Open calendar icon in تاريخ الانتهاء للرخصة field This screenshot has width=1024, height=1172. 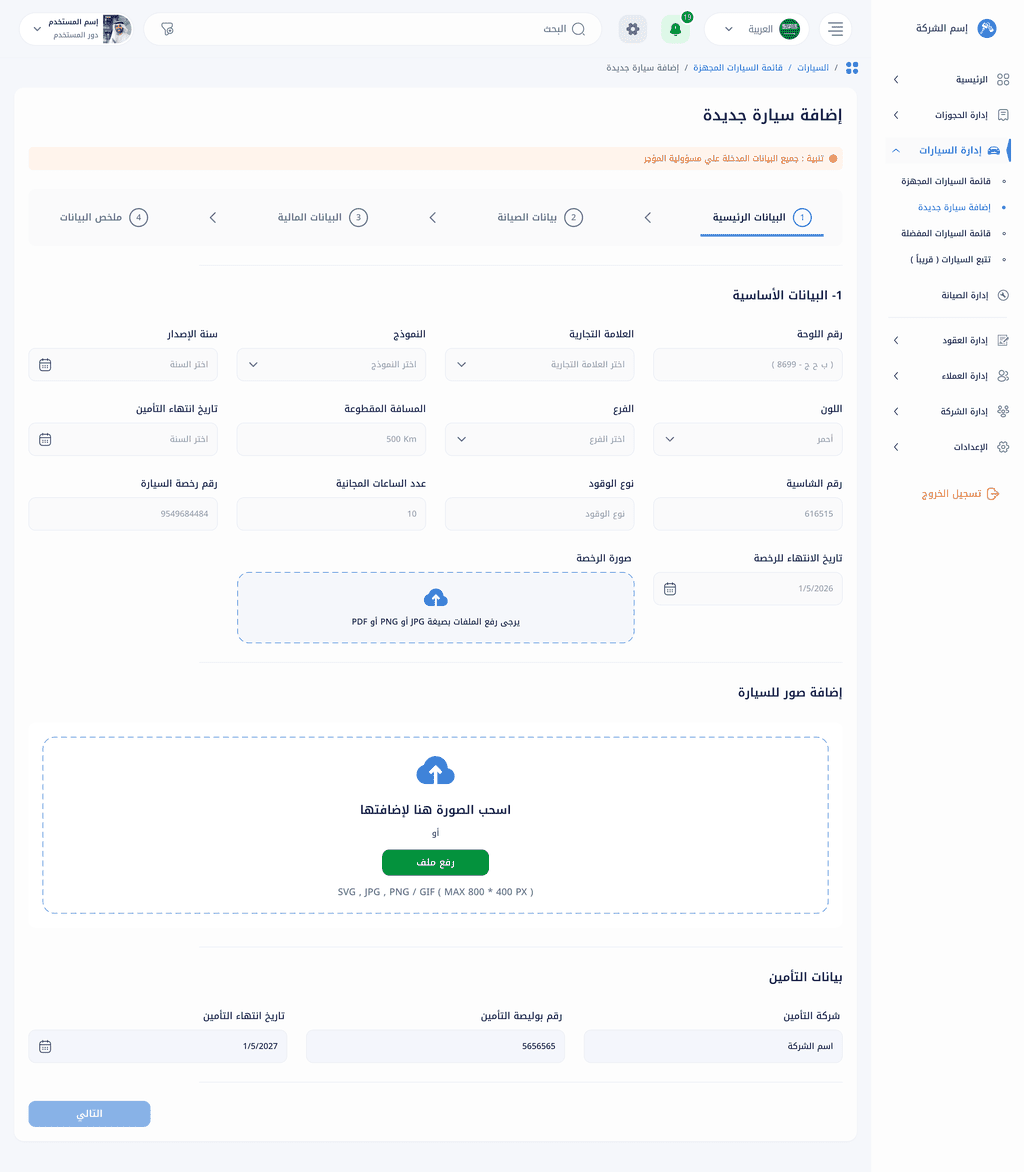click(x=670, y=589)
